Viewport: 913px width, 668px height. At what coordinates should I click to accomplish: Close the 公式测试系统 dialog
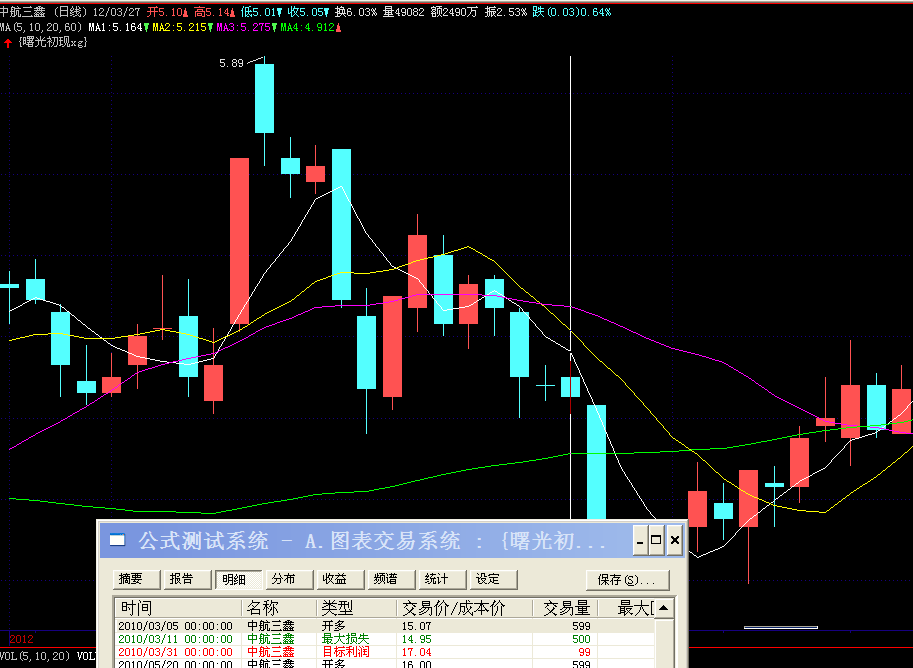[675, 541]
